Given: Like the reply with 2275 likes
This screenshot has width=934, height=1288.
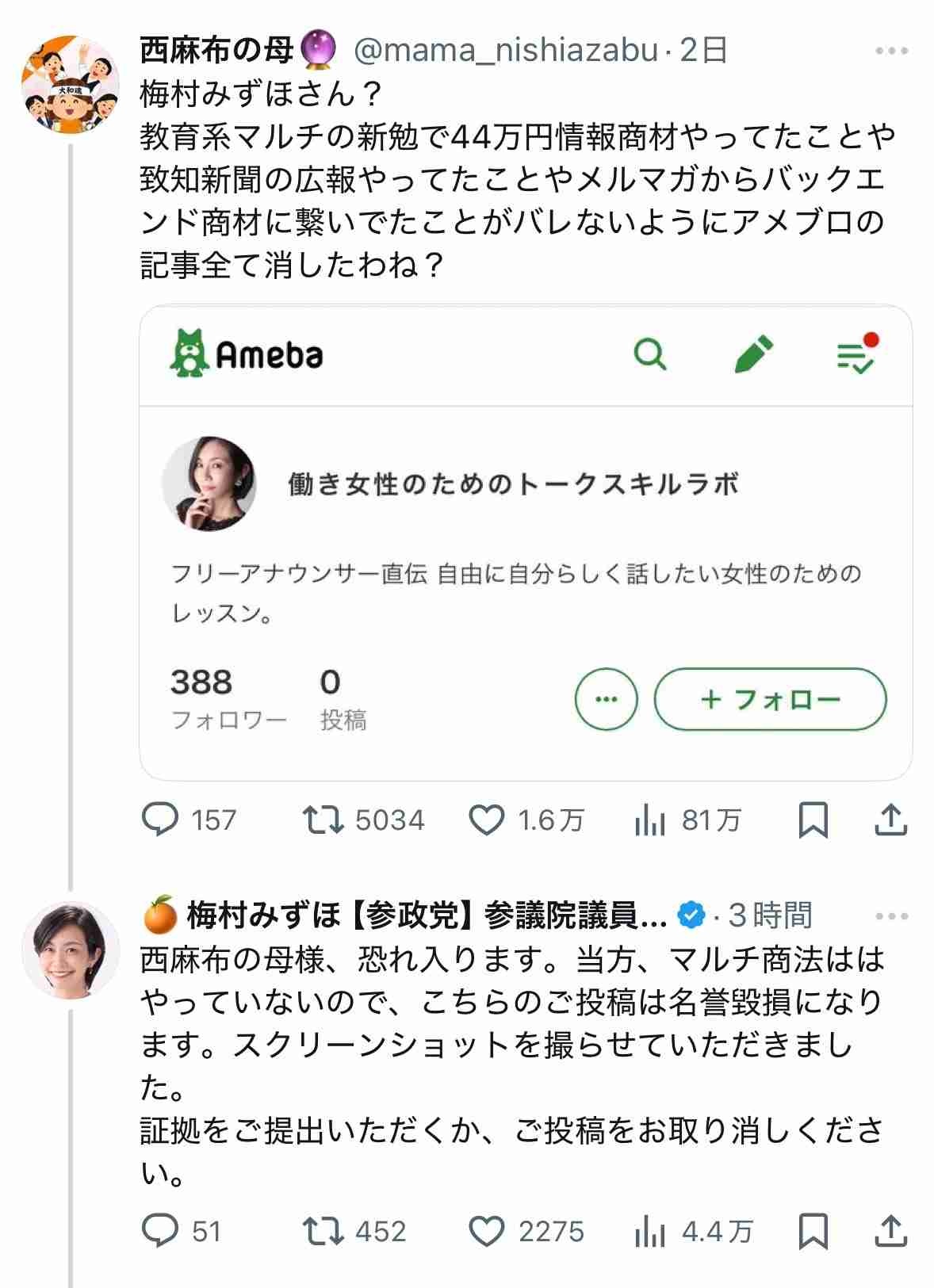Looking at the screenshot, I should (x=487, y=1231).
